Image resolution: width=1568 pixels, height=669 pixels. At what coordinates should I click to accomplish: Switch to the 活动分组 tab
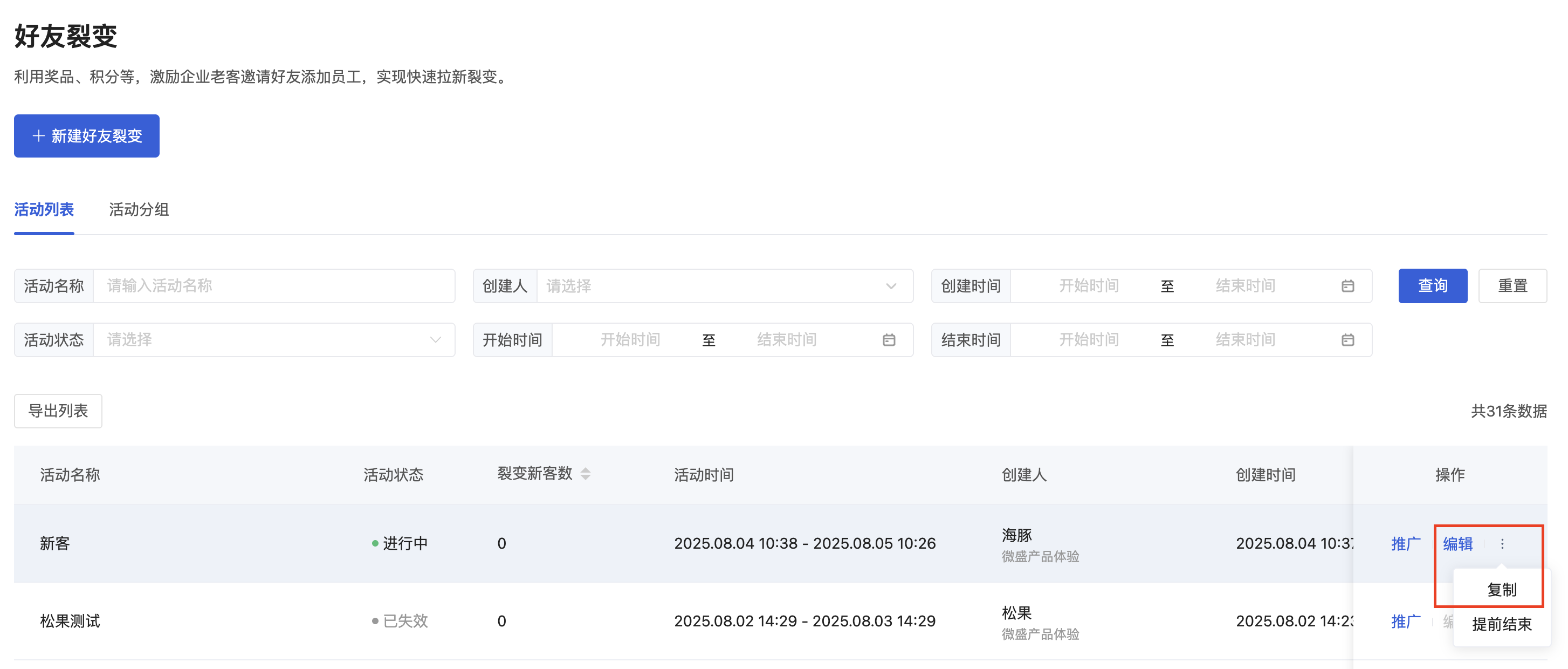click(139, 209)
